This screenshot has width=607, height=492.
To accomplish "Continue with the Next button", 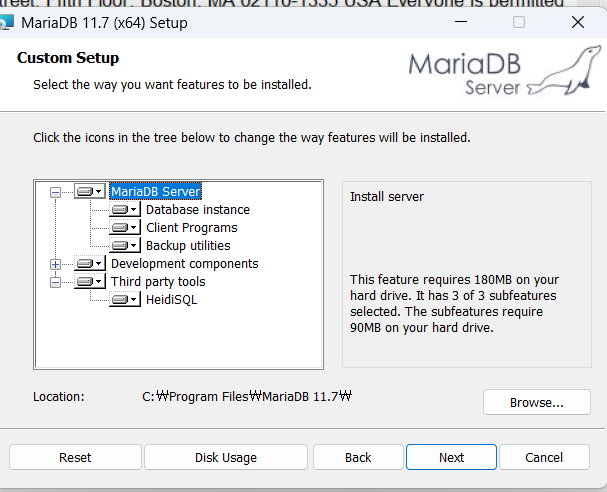I will point(451,458).
